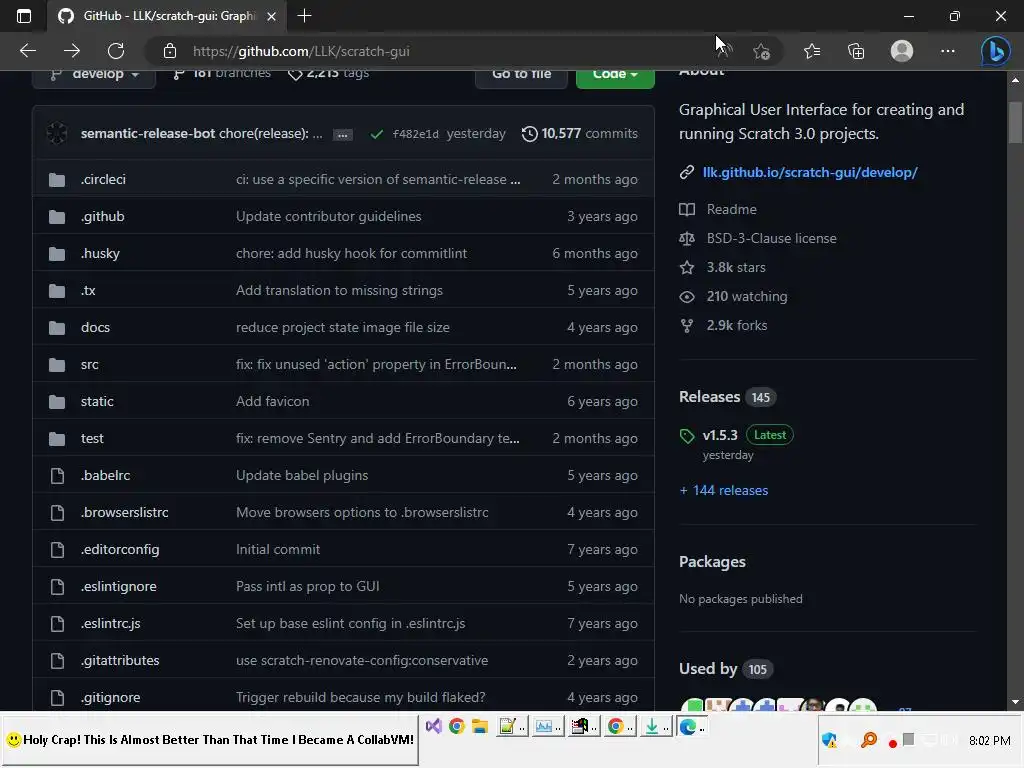1024x768 pixels.
Task: Click the semantic-release-bot avatar
Action: click(57, 133)
